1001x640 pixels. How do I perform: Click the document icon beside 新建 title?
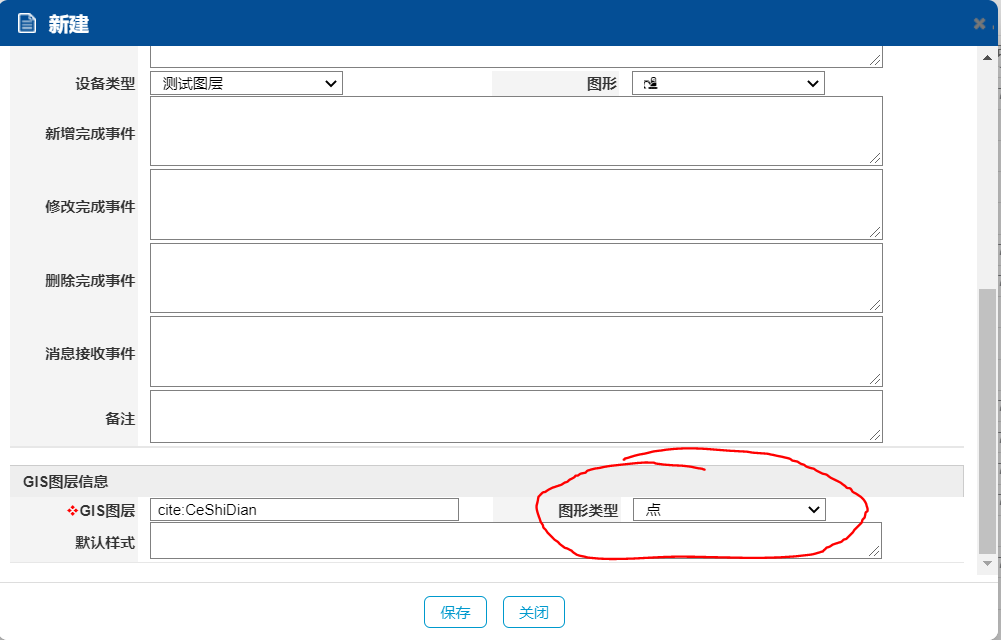tap(27, 24)
